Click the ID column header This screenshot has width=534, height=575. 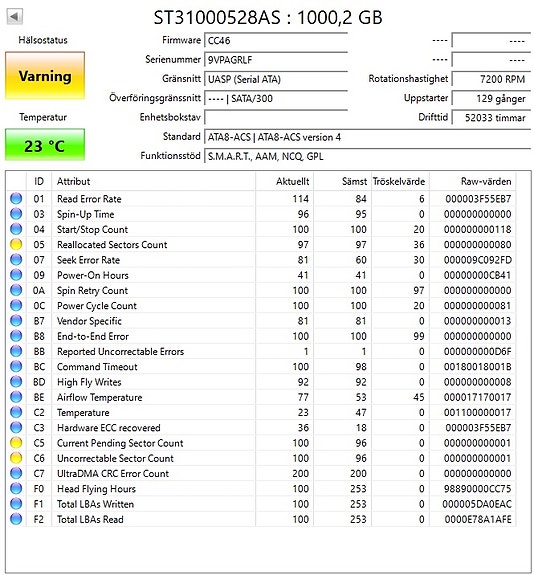(39, 181)
